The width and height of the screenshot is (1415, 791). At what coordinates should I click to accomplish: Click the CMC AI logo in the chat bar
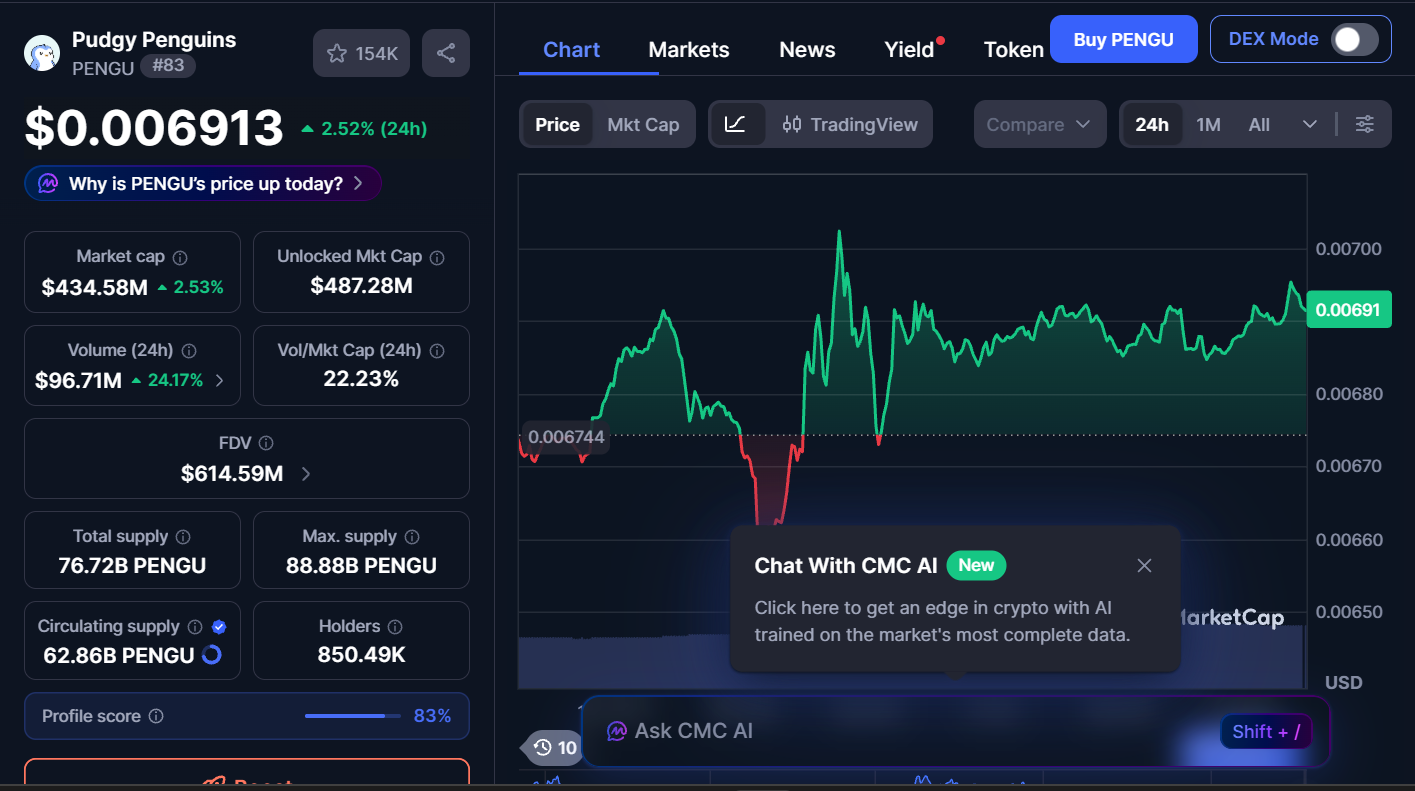(x=615, y=731)
